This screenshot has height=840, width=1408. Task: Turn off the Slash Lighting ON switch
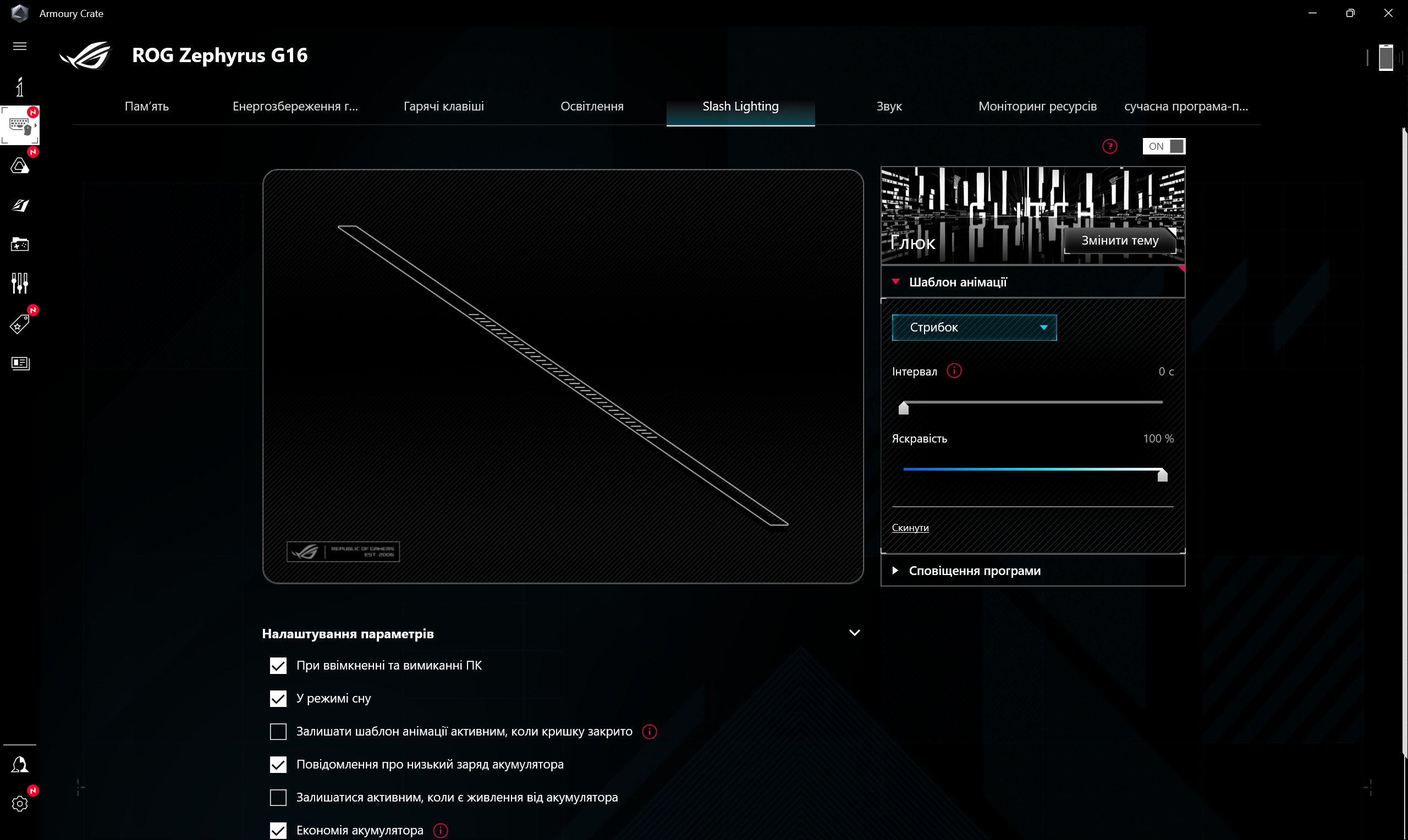click(x=1163, y=146)
